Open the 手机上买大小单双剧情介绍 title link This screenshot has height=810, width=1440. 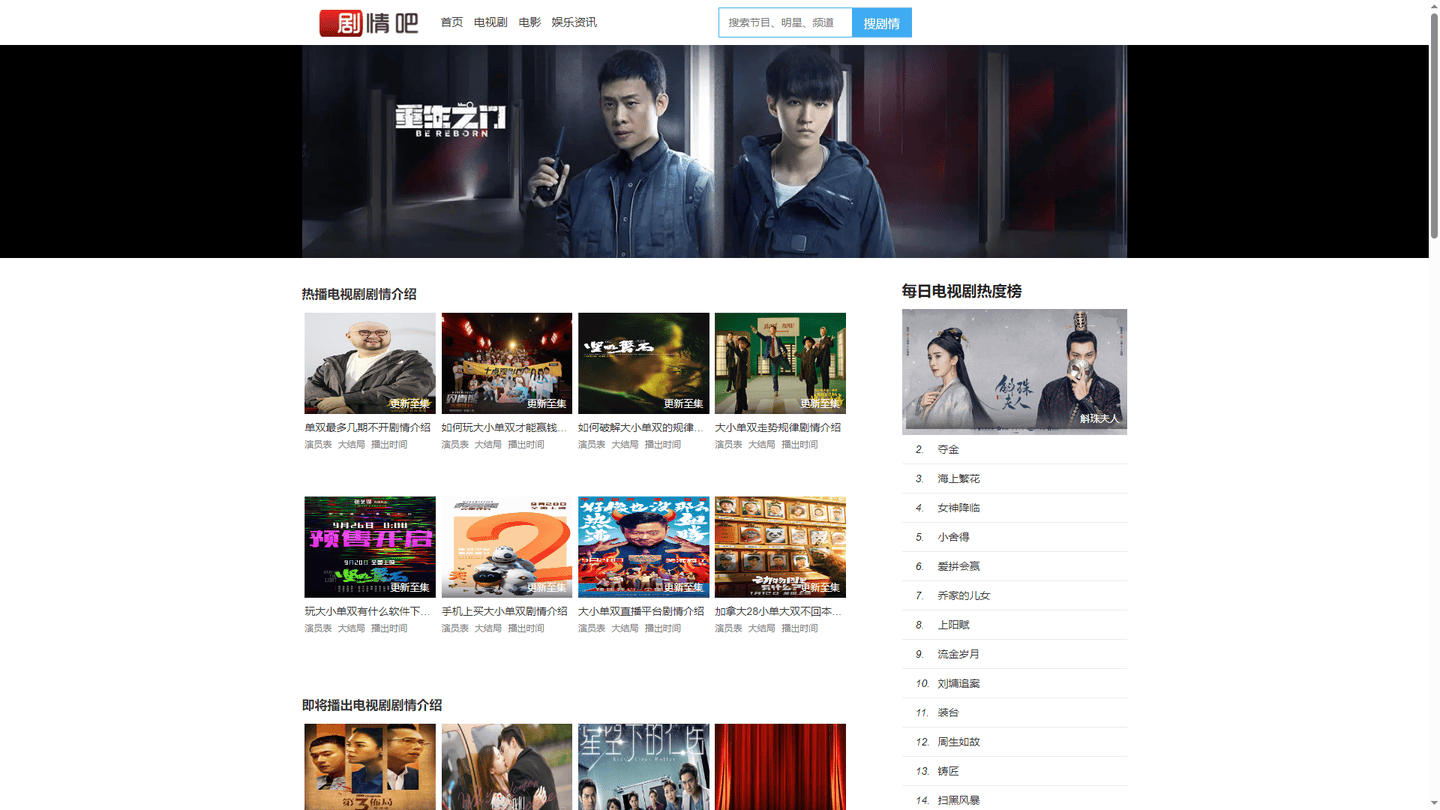[x=505, y=611]
